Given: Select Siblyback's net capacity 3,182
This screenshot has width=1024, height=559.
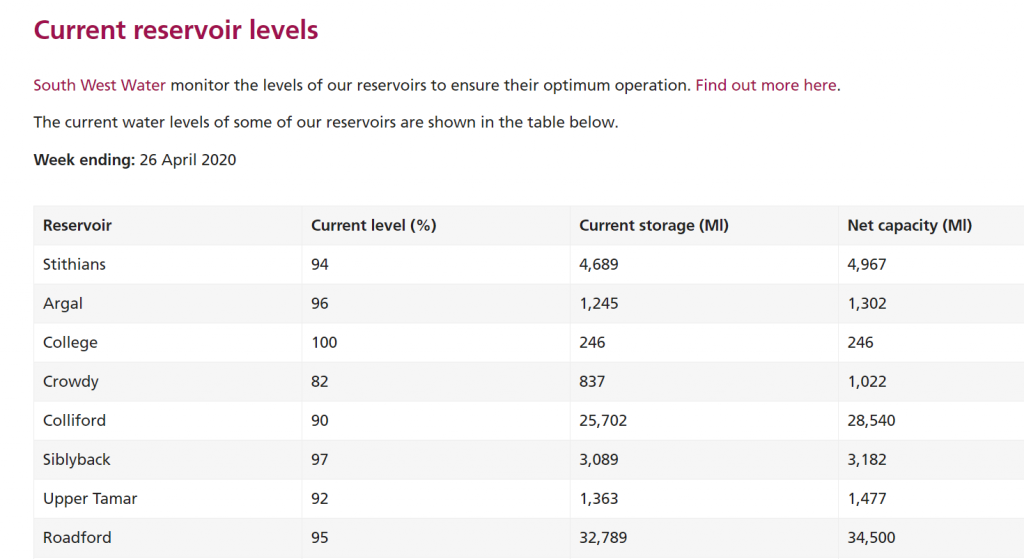Looking at the screenshot, I should [x=867, y=460].
